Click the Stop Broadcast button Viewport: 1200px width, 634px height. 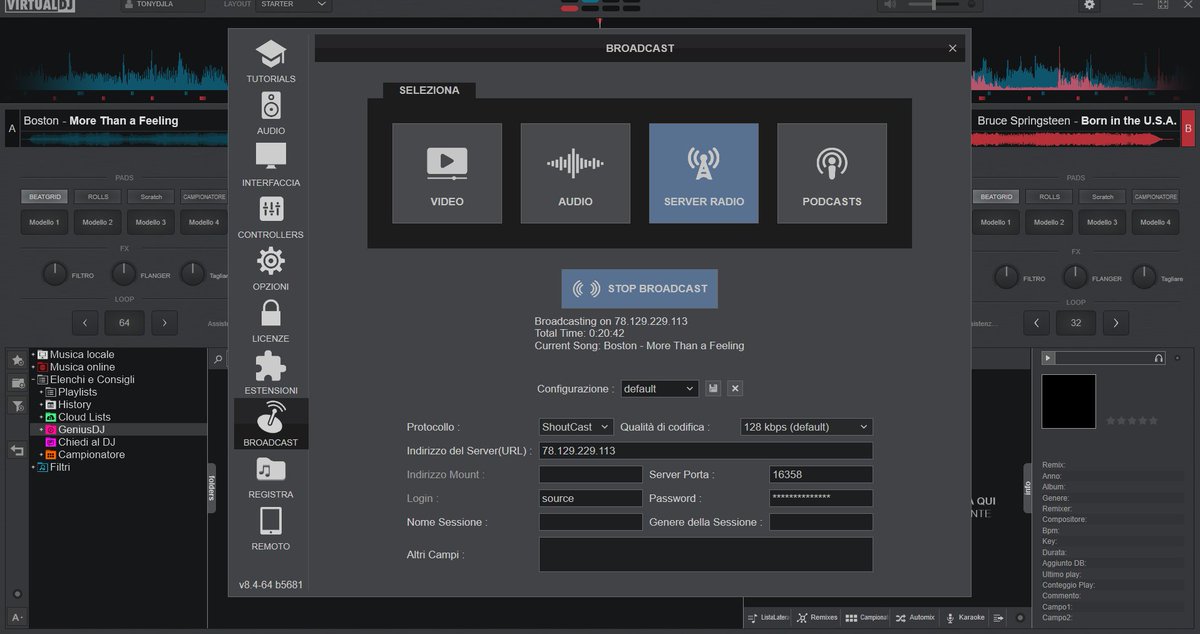pyautogui.click(x=639, y=289)
